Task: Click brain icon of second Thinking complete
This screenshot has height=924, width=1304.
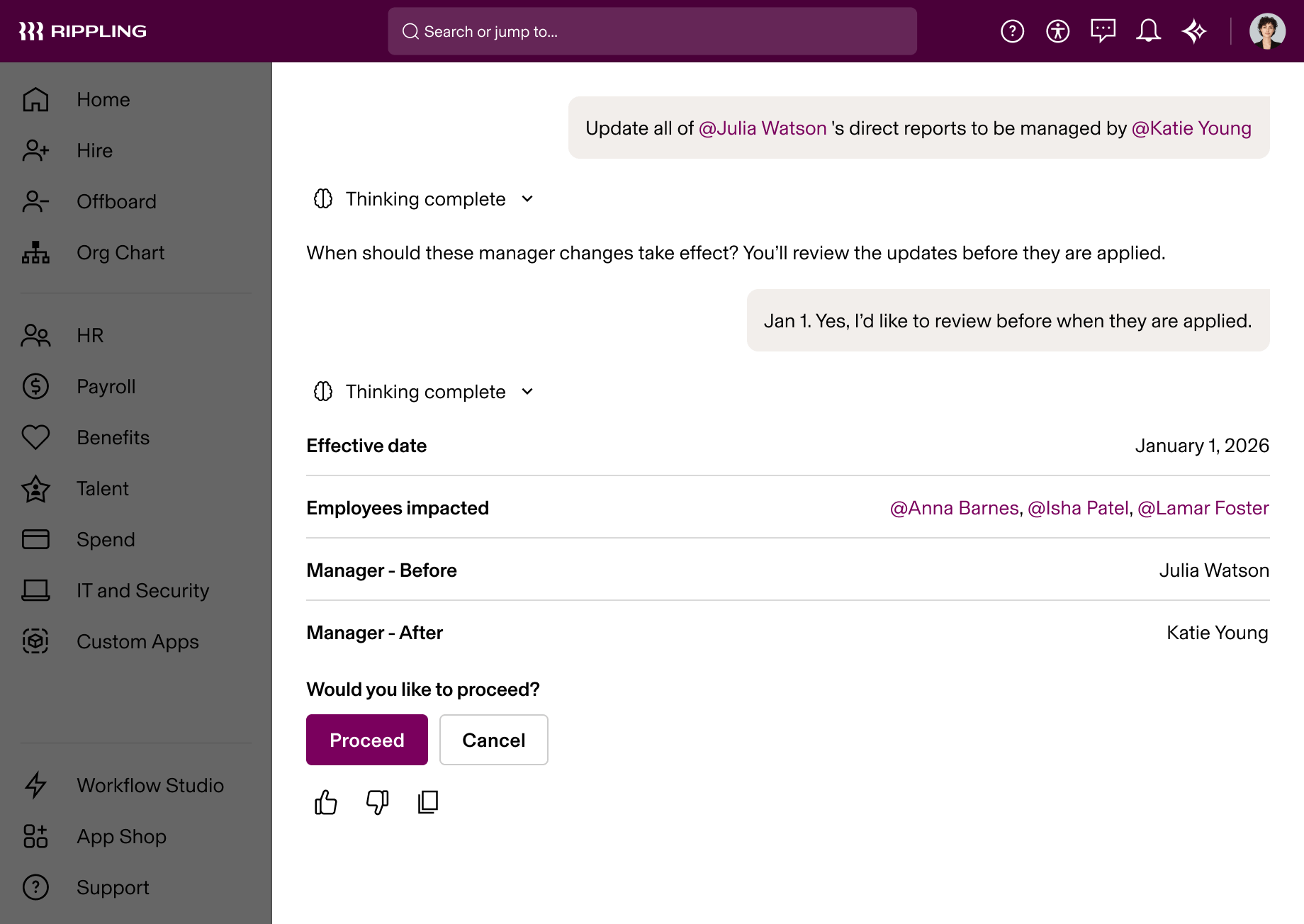Action: [323, 392]
